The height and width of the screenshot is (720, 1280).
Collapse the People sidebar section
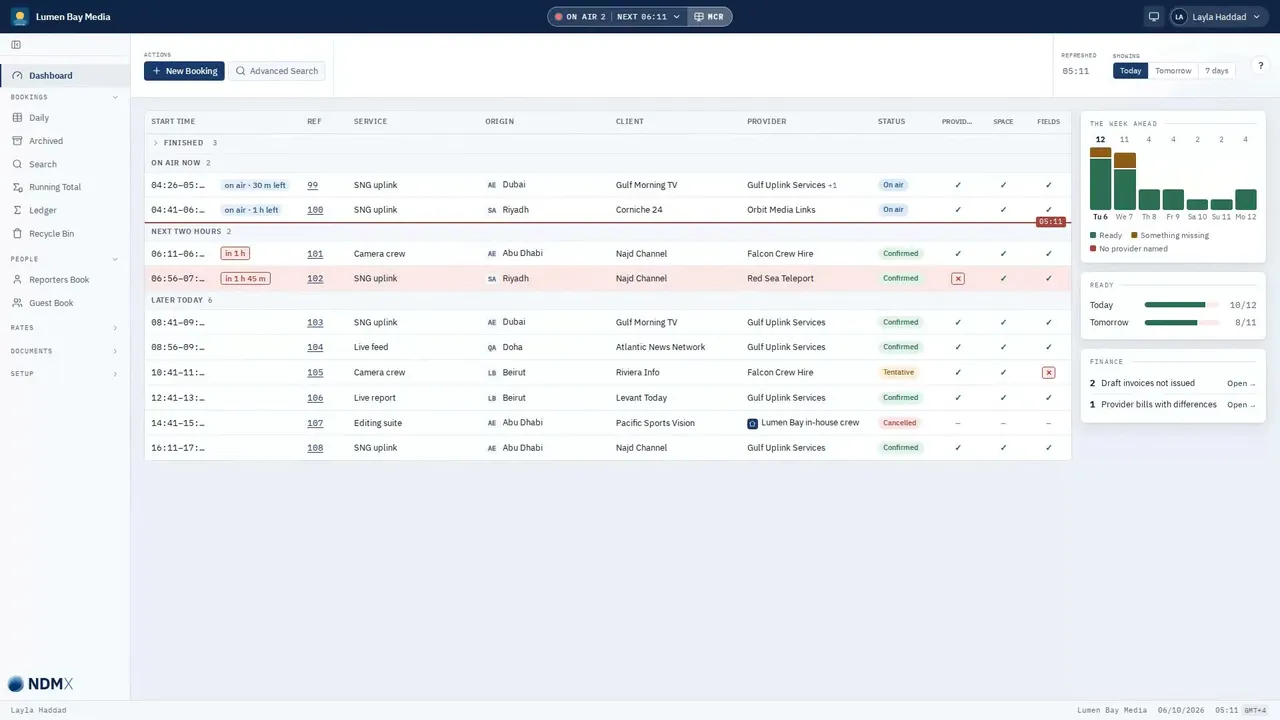pyautogui.click(x=115, y=259)
